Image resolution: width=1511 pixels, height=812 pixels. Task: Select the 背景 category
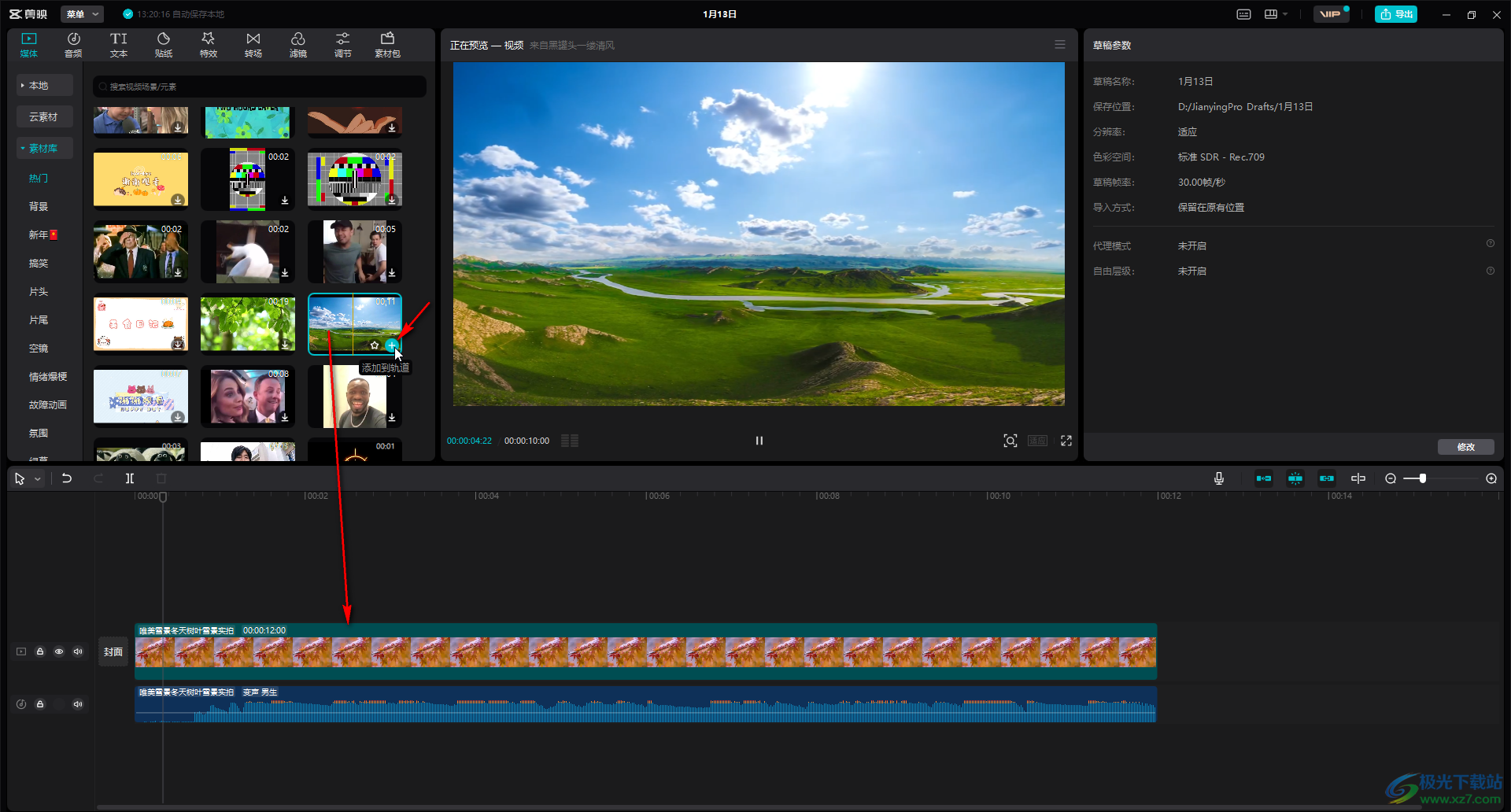tap(39, 206)
